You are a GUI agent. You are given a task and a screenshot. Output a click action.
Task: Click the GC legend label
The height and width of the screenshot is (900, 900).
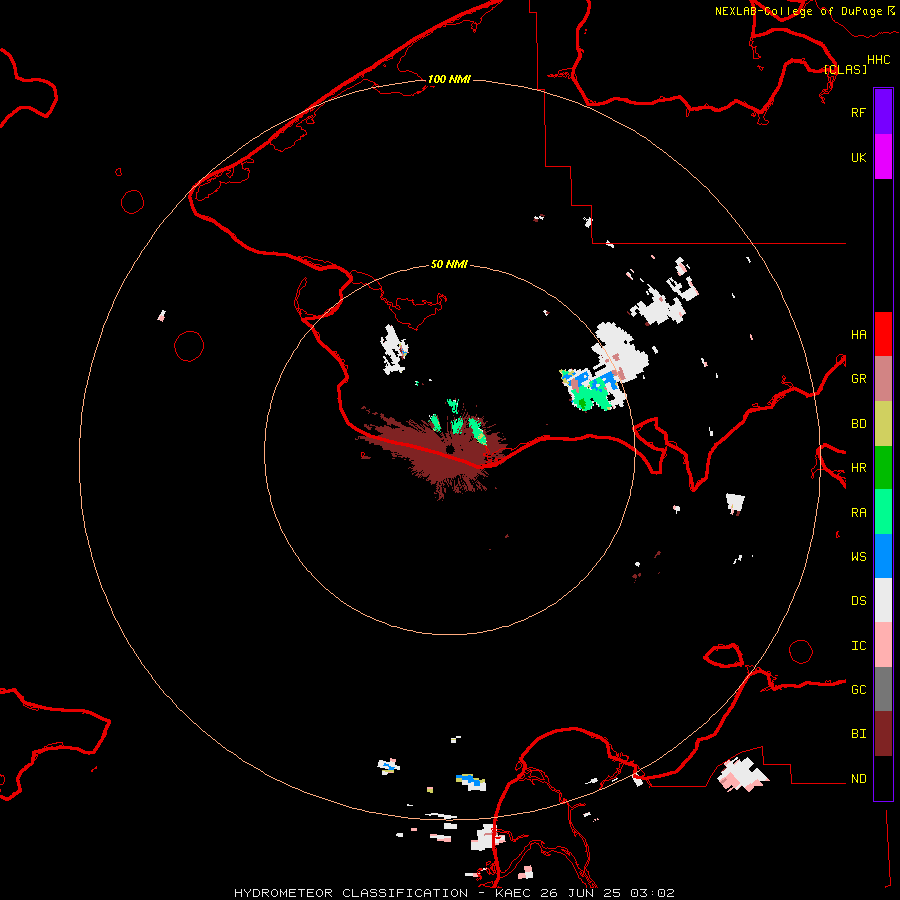pos(858,689)
